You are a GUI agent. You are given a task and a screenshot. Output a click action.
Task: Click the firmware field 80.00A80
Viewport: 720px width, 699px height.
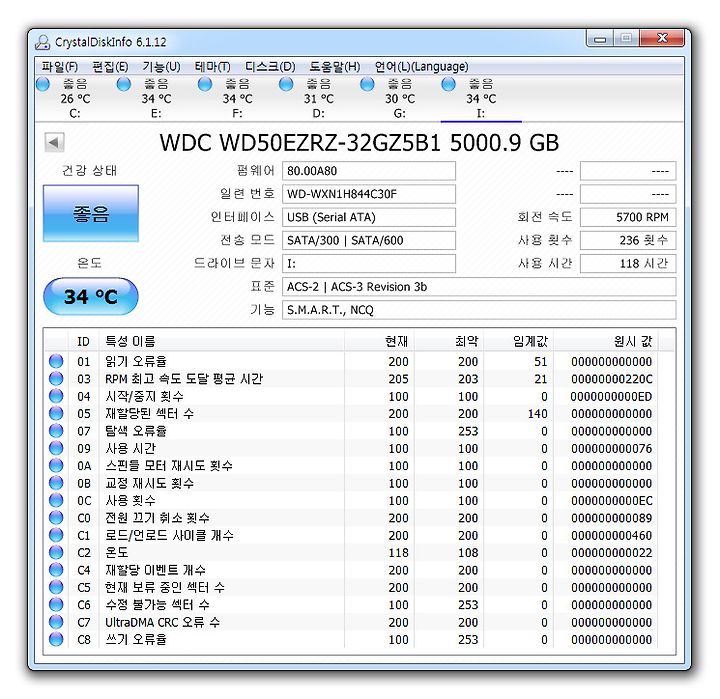pyautogui.click(x=369, y=171)
